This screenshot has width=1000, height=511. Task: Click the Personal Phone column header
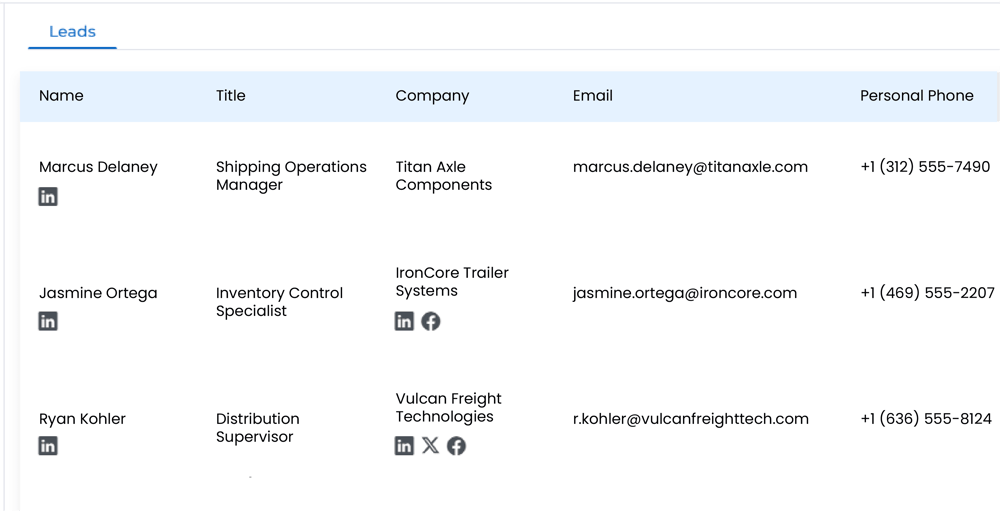click(916, 96)
